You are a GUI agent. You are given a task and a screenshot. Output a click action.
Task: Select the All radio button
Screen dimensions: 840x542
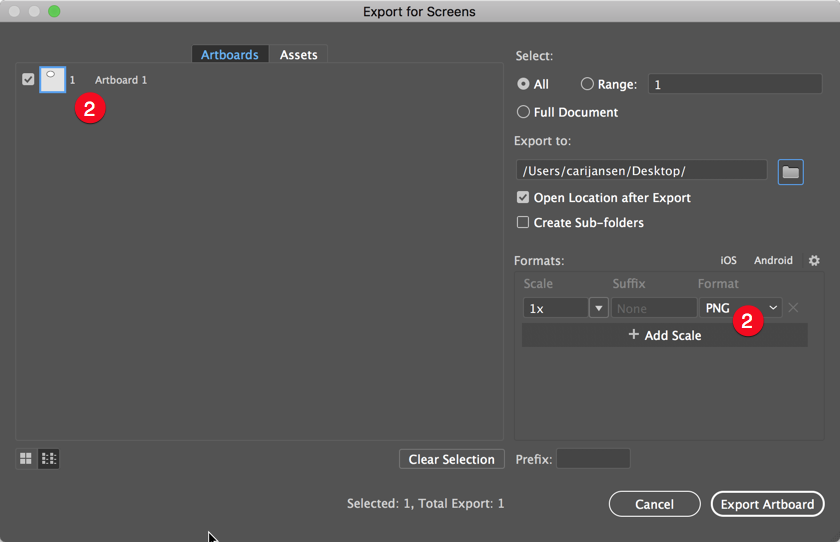523,85
